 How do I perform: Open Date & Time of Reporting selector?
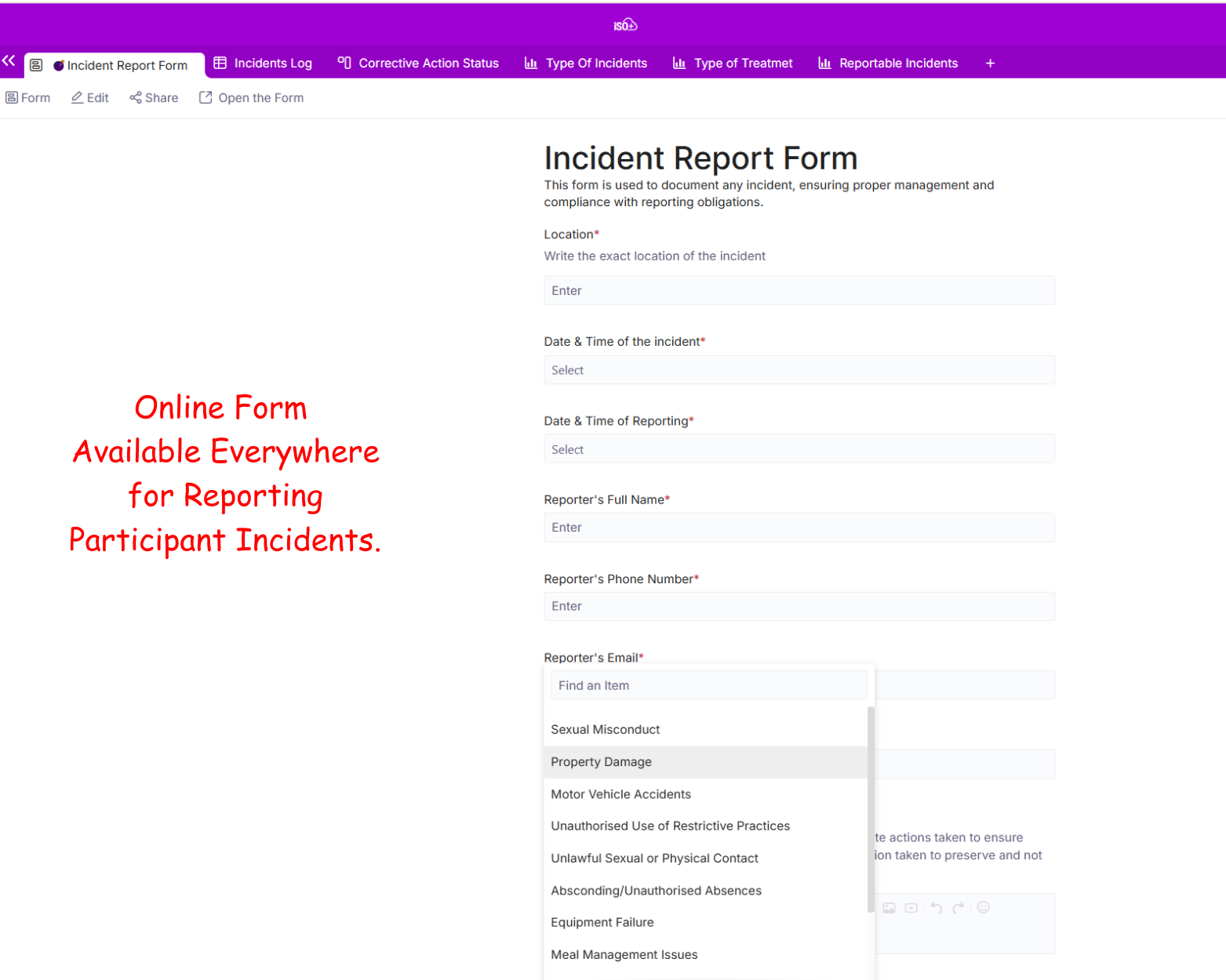pyautogui.click(x=799, y=449)
